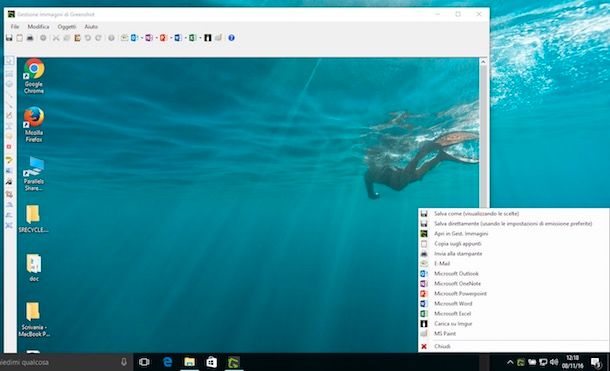Click Chiudi with red X
The height and width of the screenshot is (371, 610).
click(x=514, y=346)
